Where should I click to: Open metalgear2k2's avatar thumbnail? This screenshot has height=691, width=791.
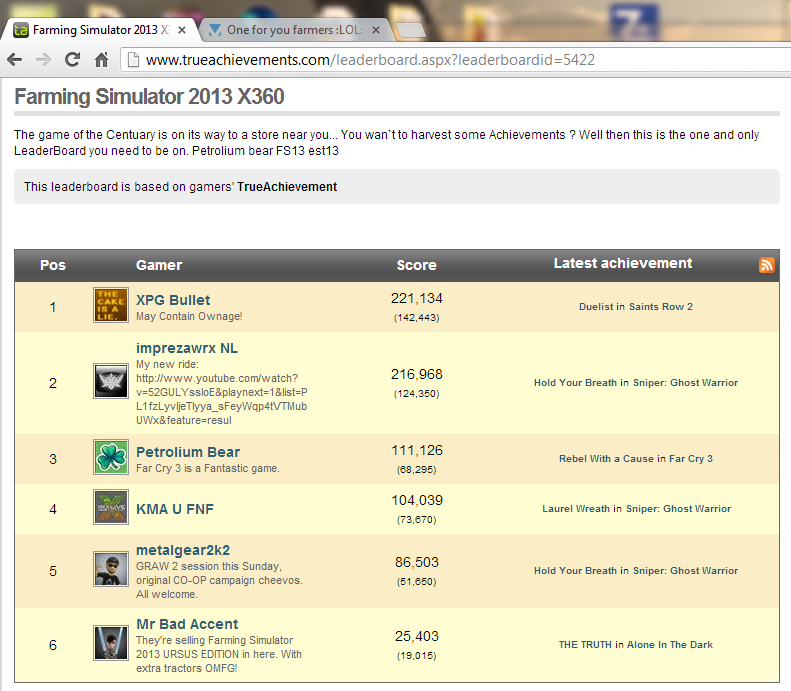point(110,570)
